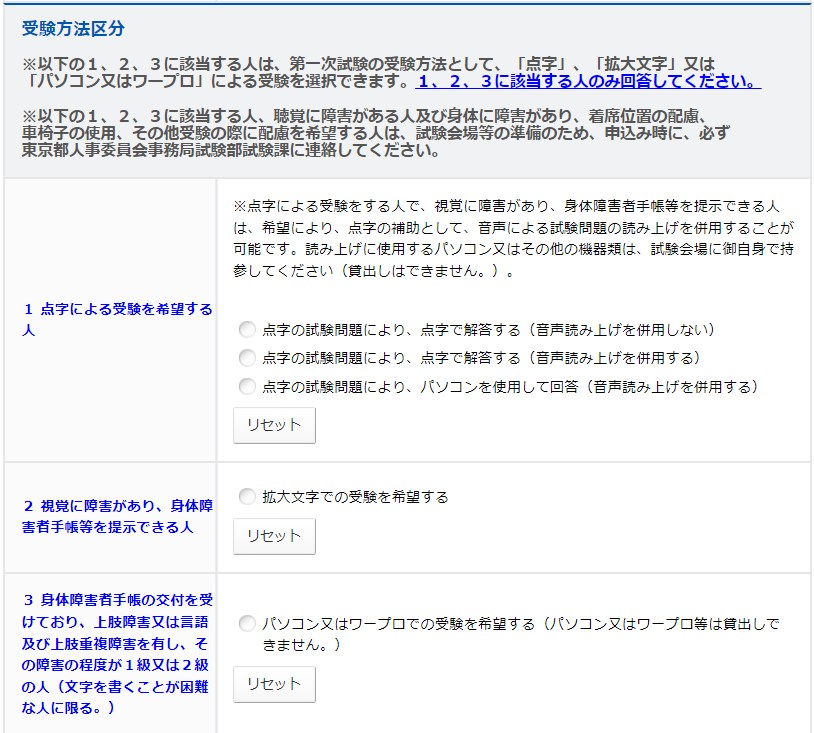Click label text ending with 貸出しできません。）in row 3

point(520,634)
